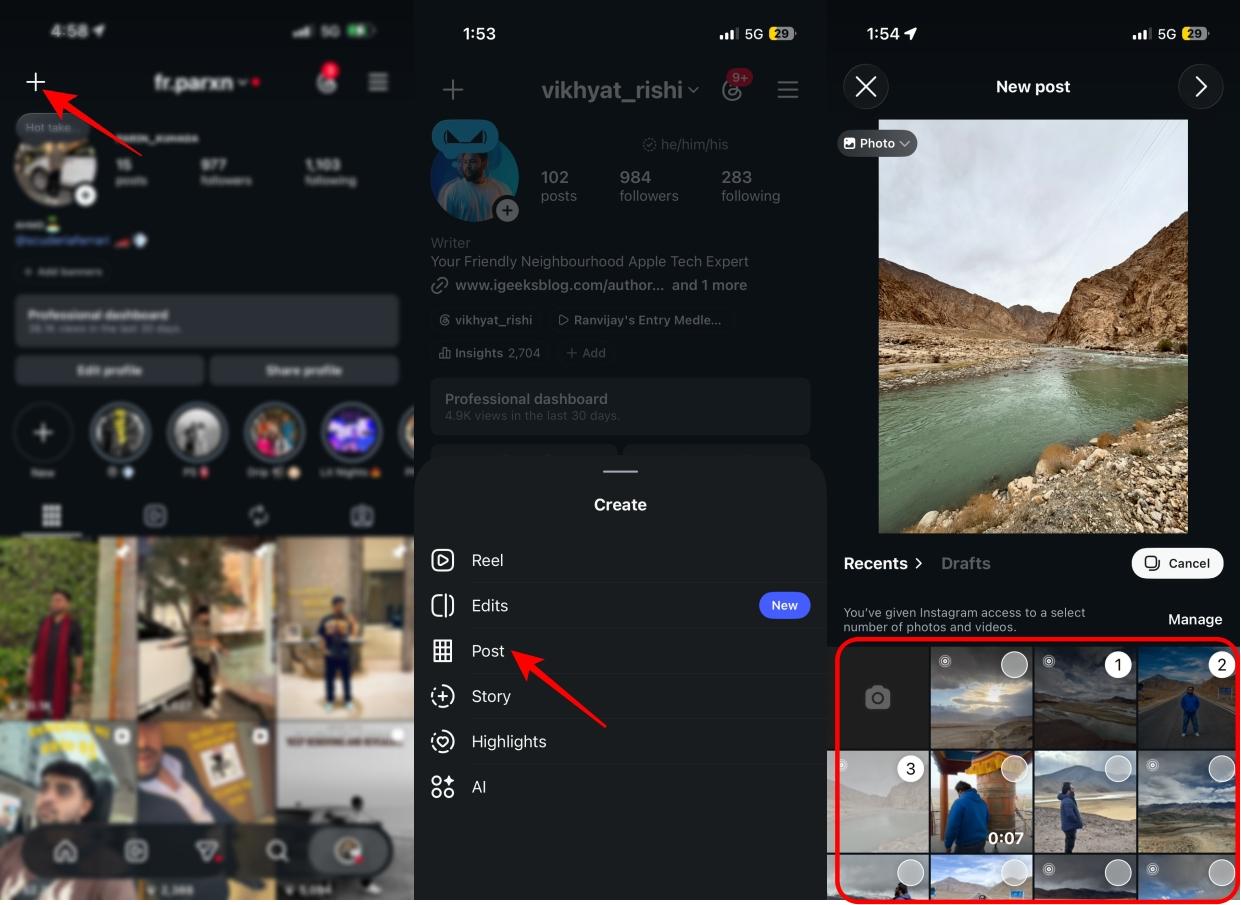Expand the Recents album chevron
The width and height of the screenshot is (1241, 905).
918,563
